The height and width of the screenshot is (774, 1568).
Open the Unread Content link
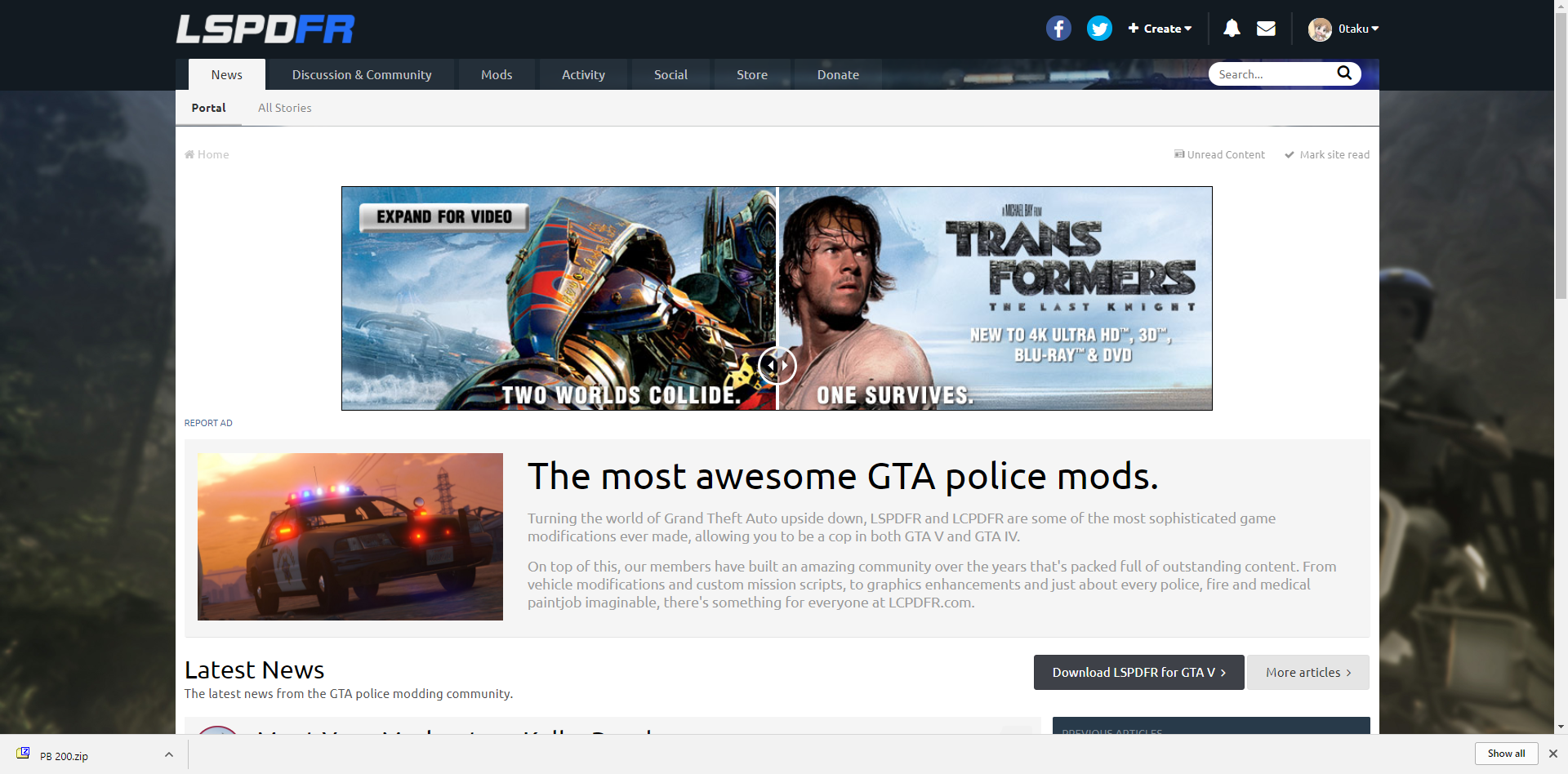pos(1219,154)
